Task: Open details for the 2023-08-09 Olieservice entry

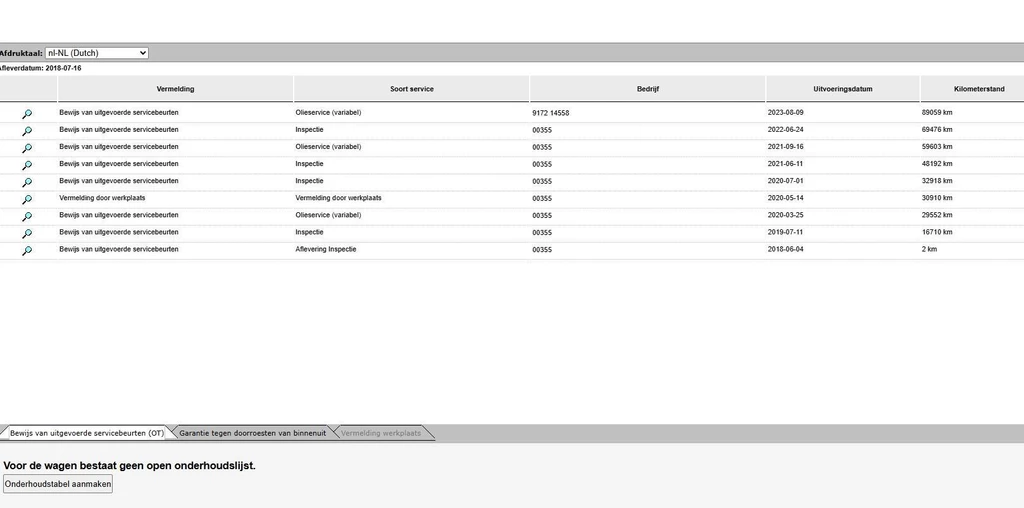Action: (x=27, y=114)
